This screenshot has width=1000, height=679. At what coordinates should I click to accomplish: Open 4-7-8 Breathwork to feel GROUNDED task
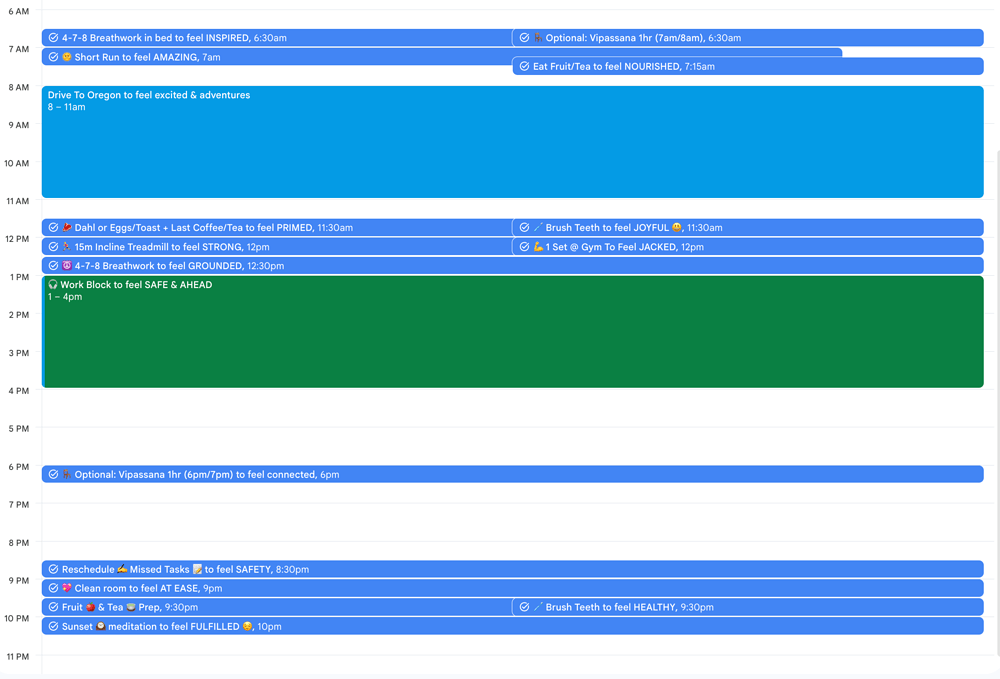(x=513, y=266)
